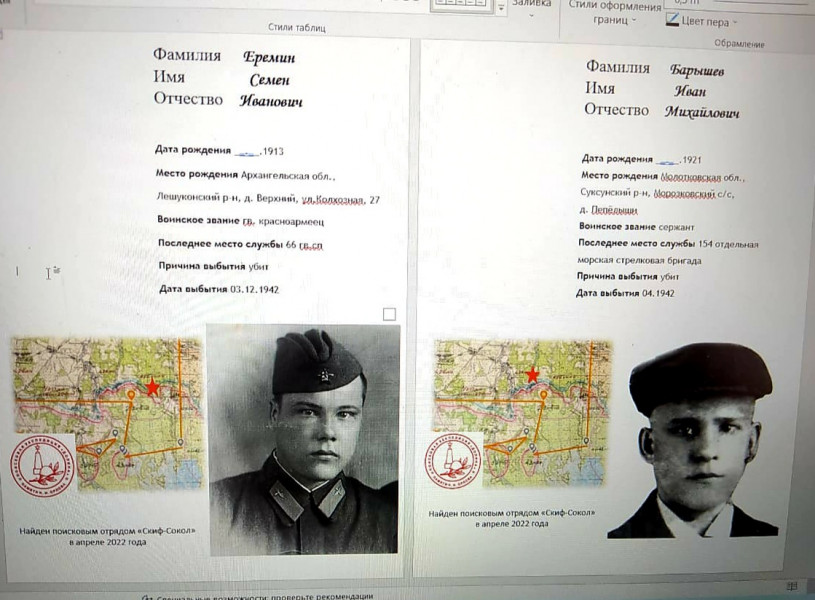
Task: Click the line морская стрелковая бригада
Action: coord(639,260)
